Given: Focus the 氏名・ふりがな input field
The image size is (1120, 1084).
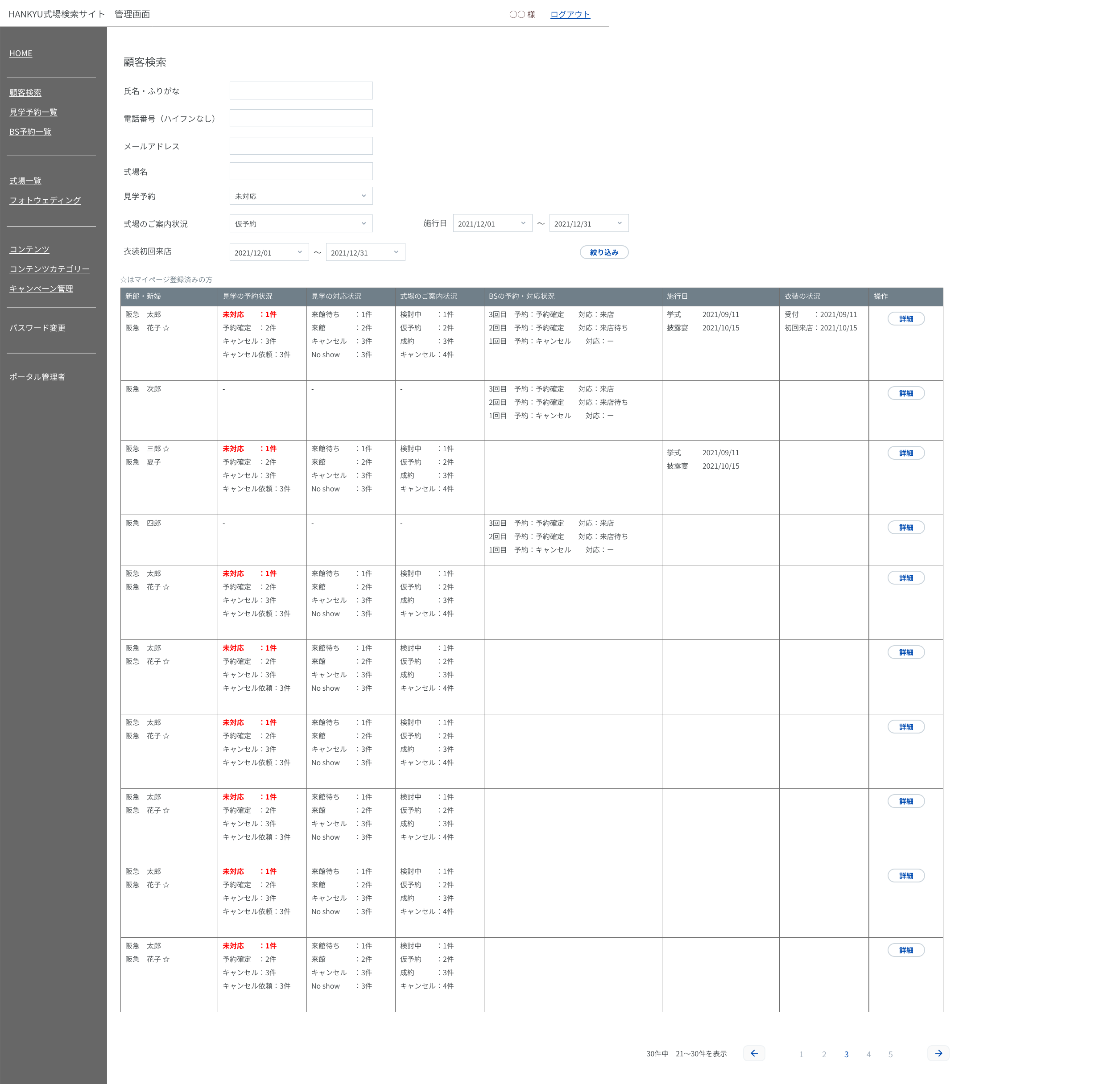Looking at the screenshot, I should [301, 91].
